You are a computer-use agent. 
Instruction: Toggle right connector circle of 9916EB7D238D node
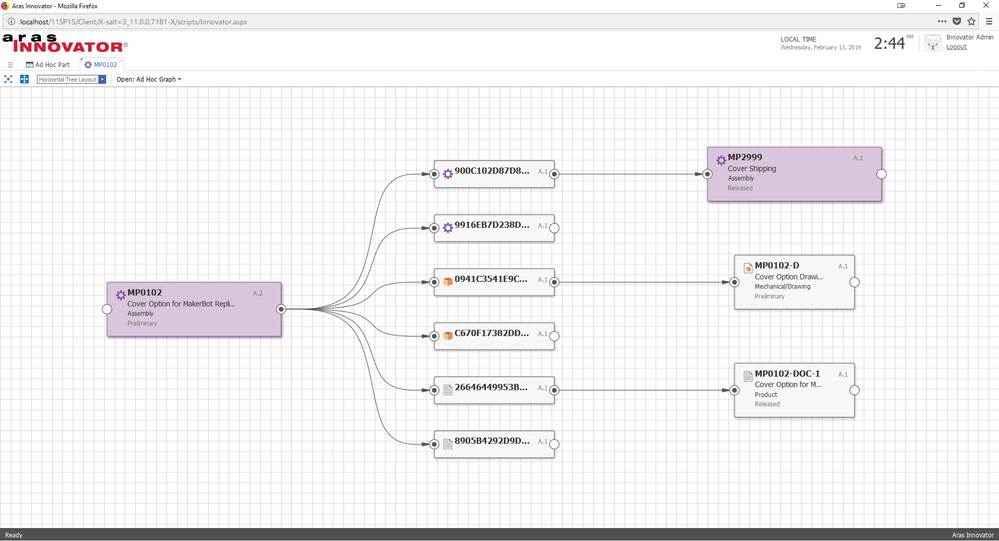(x=554, y=228)
